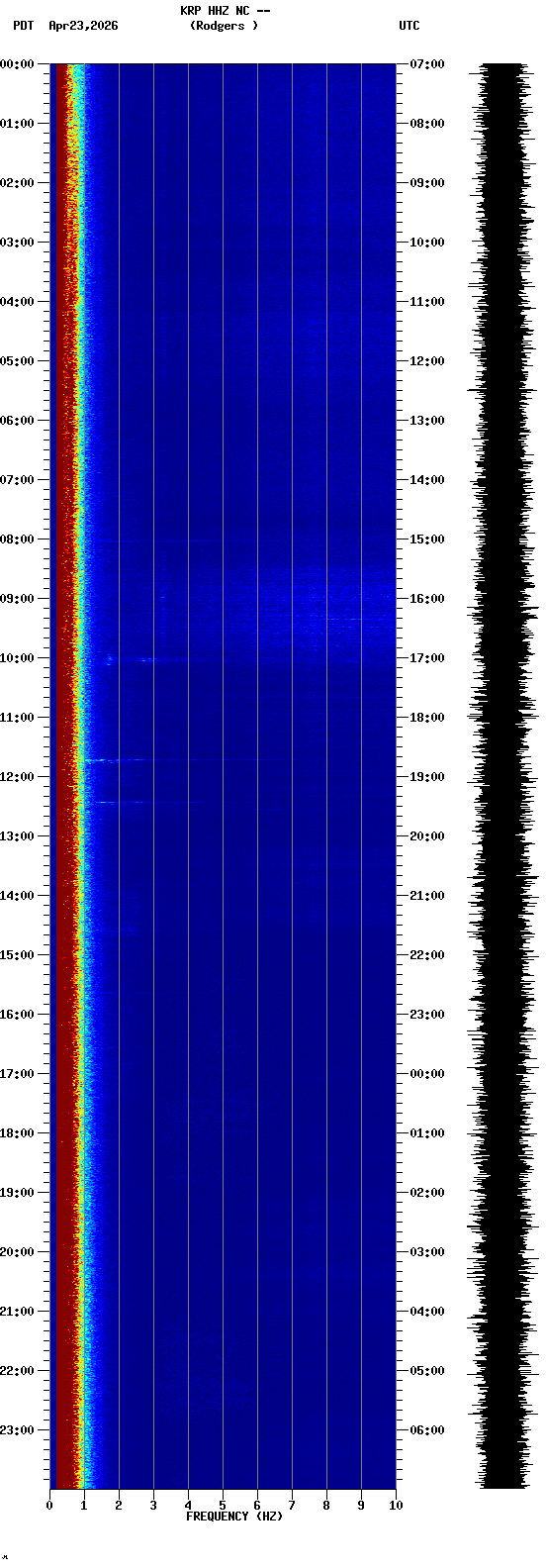Click the frequency axis tick label 8
This screenshot has width=546, height=1568.
326,1506
